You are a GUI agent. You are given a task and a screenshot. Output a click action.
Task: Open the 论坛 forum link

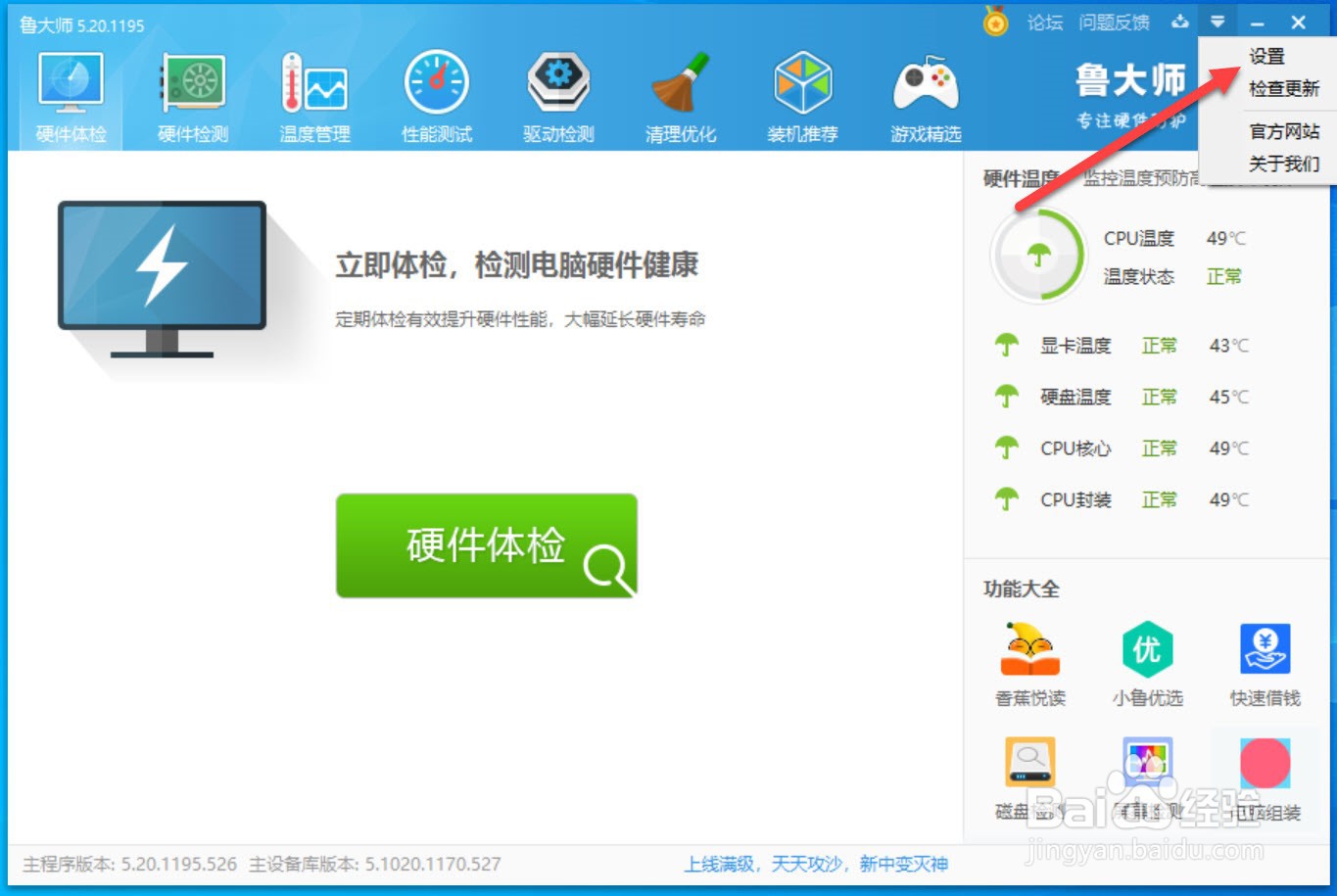click(1045, 23)
